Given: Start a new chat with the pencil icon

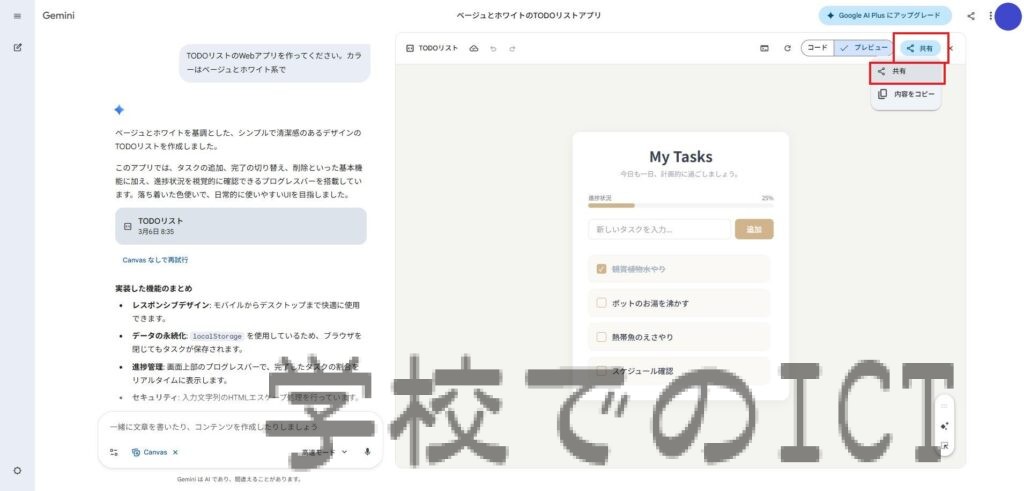Looking at the screenshot, I should click(17, 48).
